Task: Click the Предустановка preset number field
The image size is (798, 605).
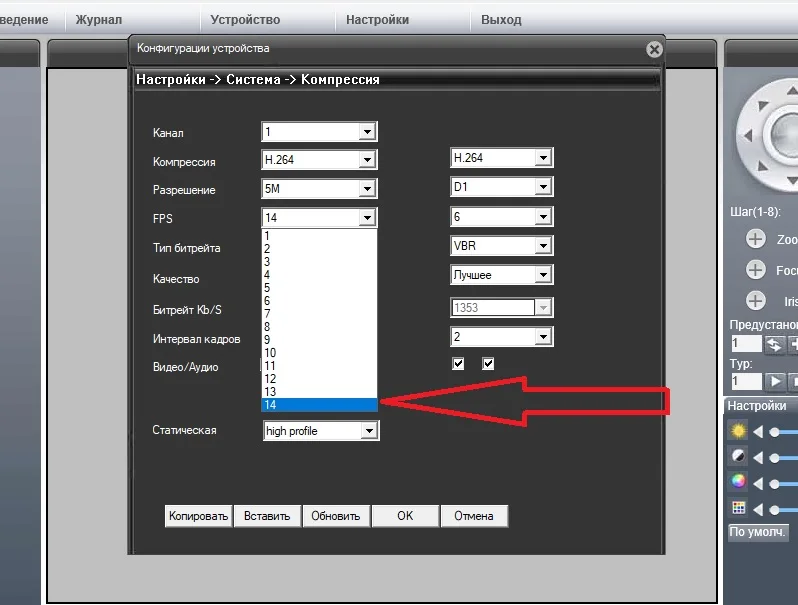Action: 746,344
